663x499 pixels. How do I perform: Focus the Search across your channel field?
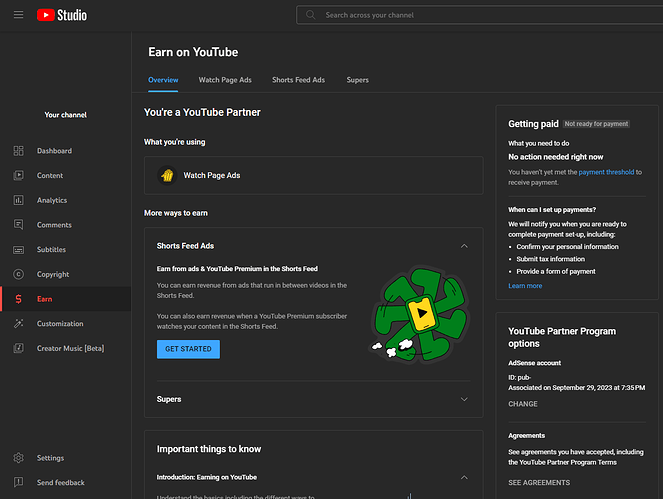point(479,15)
